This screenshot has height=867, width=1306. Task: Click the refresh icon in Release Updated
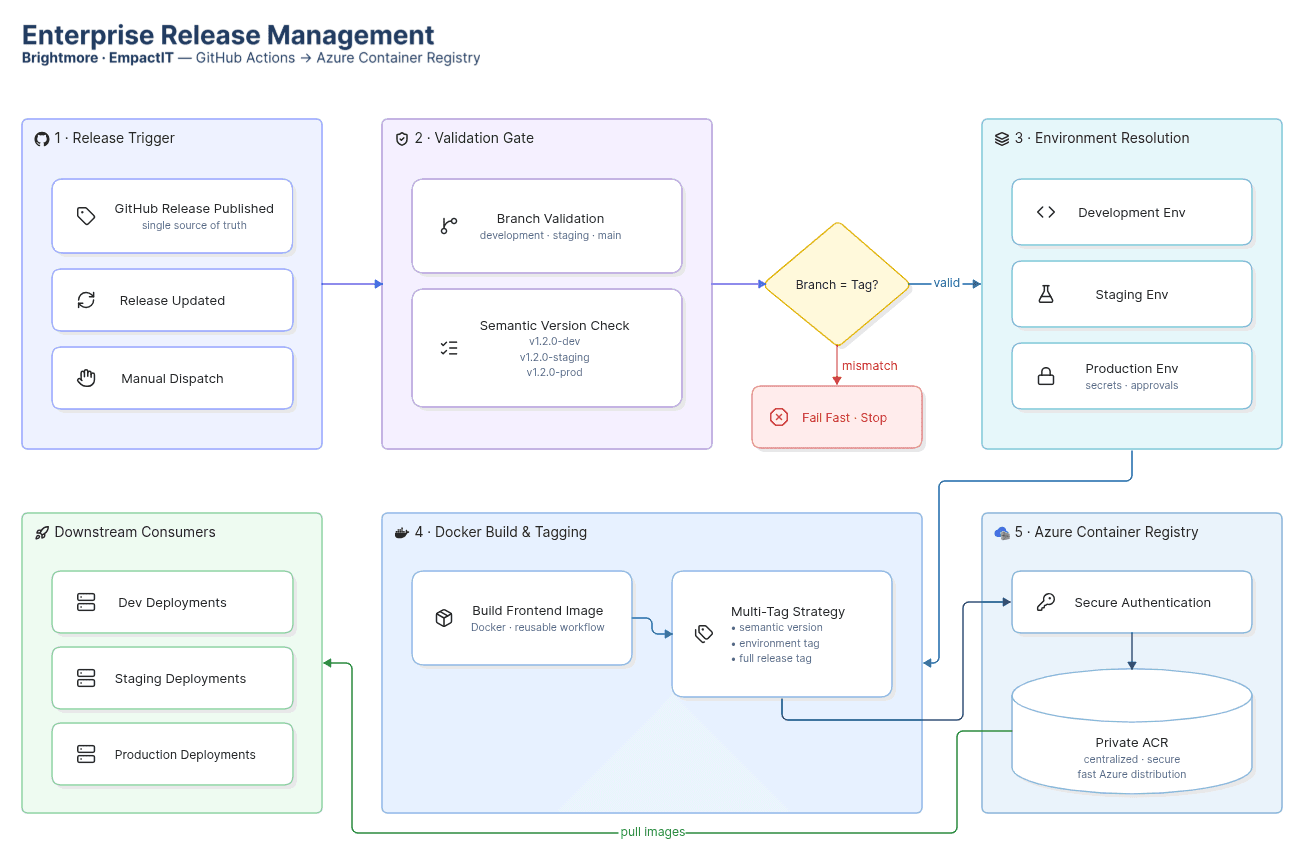tap(86, 300)
